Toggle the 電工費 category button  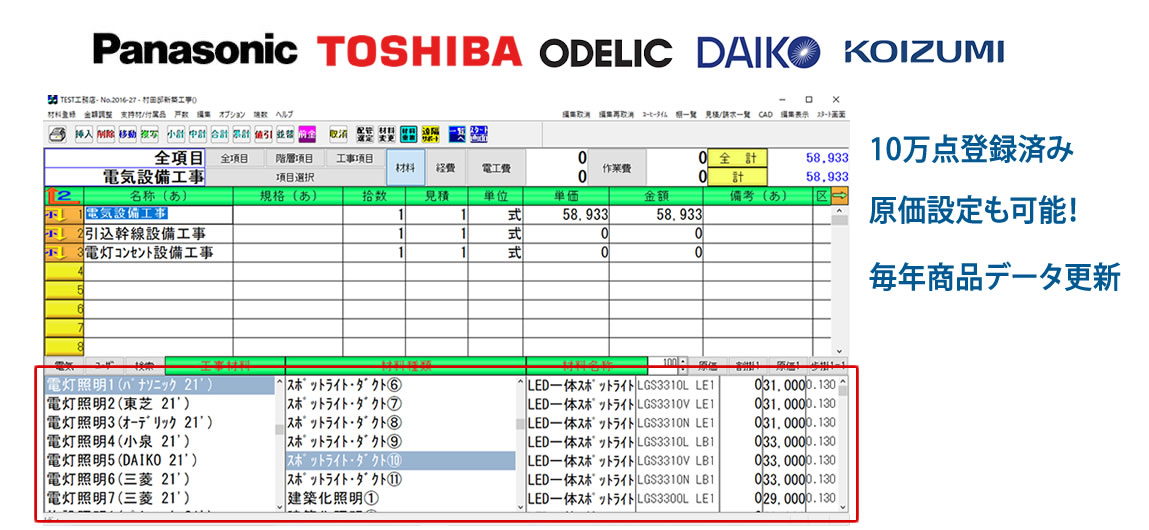[496, 168]
